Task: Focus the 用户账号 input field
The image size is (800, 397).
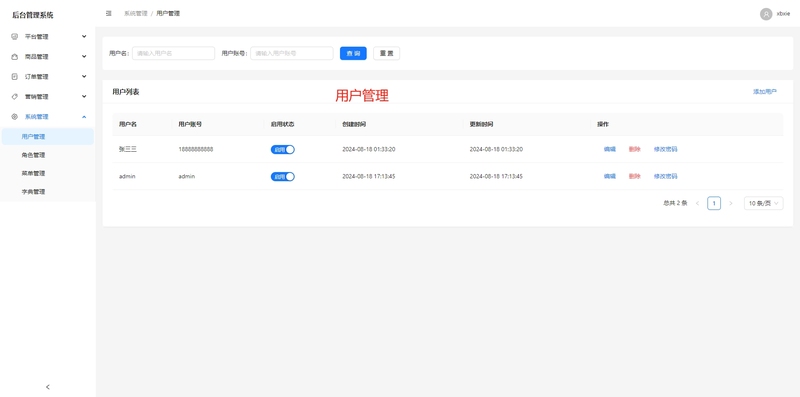Action: (291, 53)
